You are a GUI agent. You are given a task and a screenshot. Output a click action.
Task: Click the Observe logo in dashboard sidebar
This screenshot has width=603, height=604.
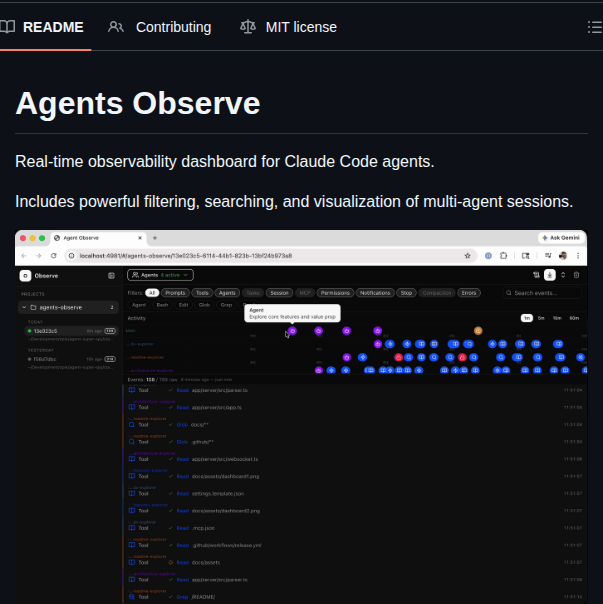[x=25, y=275]
